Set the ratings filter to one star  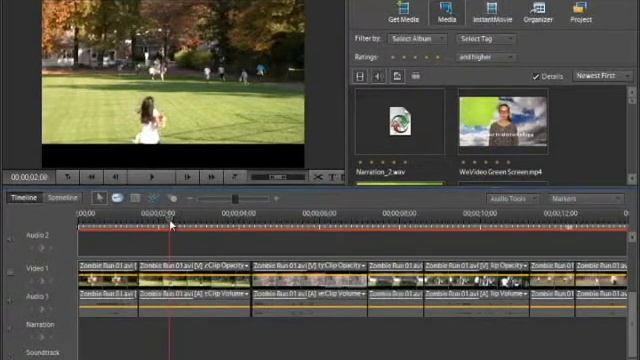(x=393, y=57)
